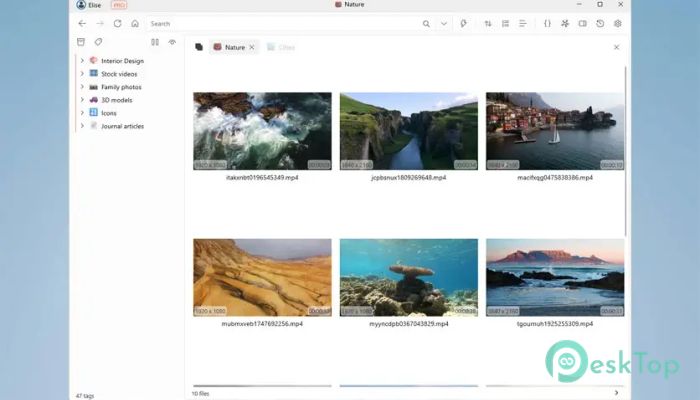Expand the Interior Design tag group
The width and height of the screenshot is (700, 400).
click(82, 60)
